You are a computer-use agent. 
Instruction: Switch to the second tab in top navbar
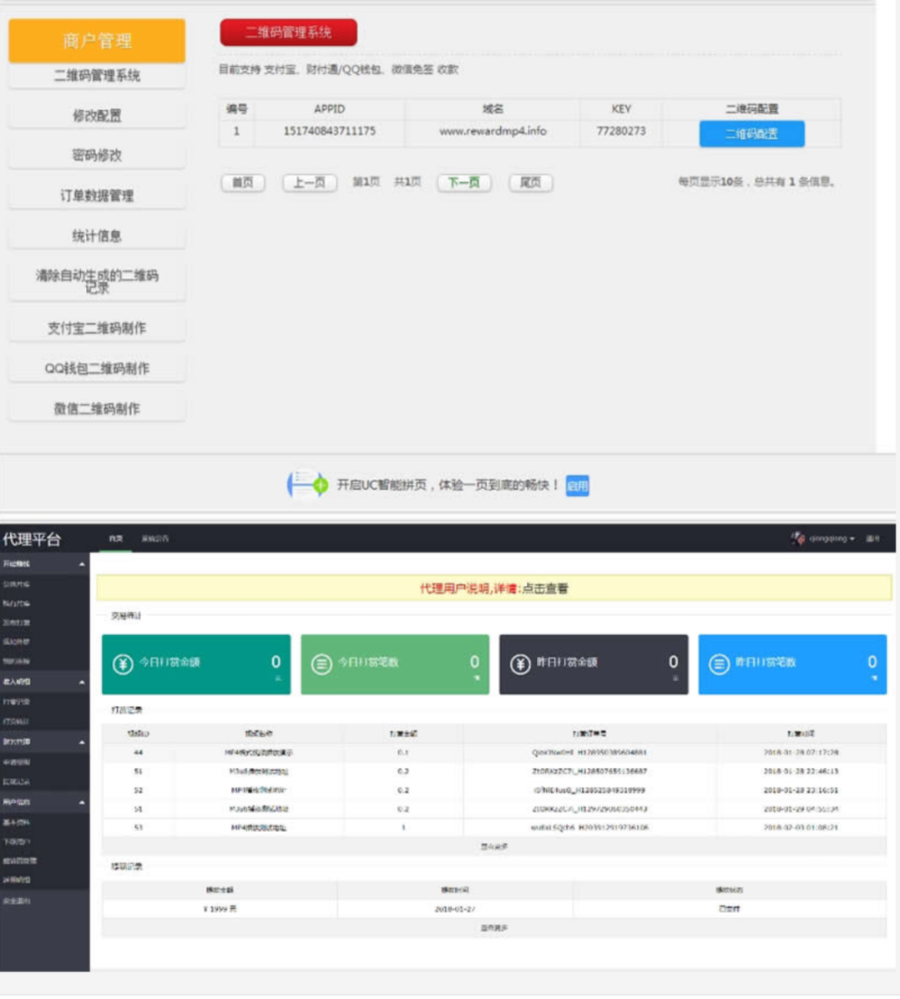pos(155,538)
